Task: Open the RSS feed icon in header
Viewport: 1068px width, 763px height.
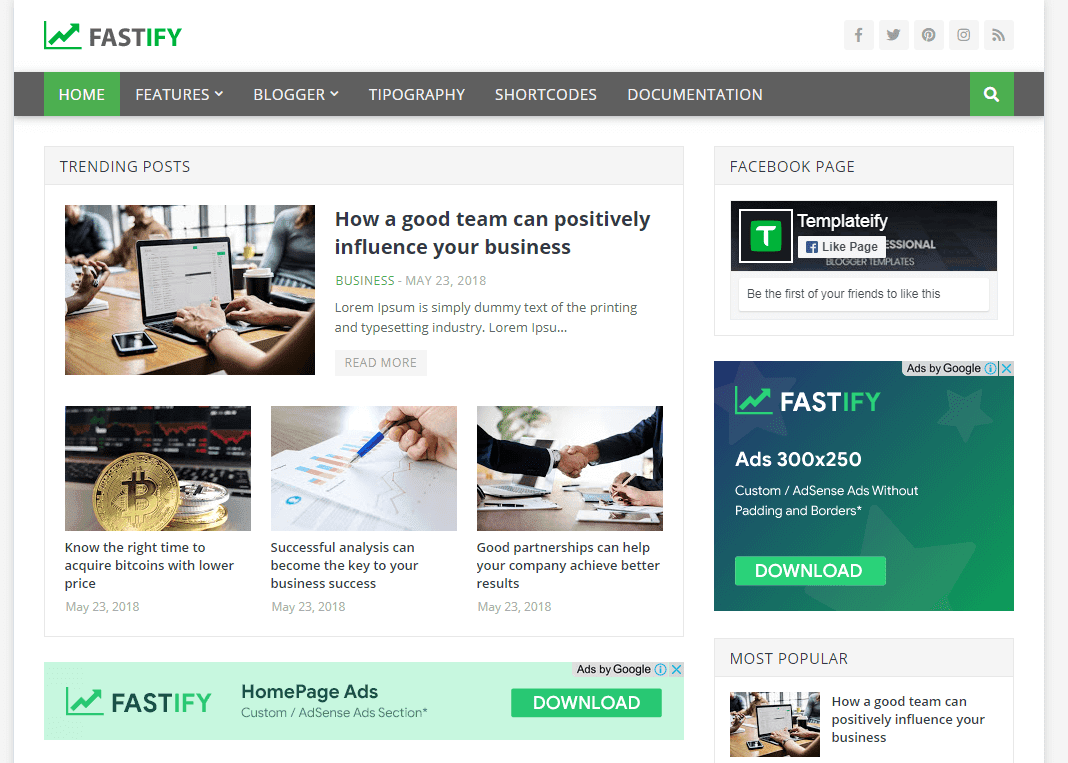Action: [999, 35]
